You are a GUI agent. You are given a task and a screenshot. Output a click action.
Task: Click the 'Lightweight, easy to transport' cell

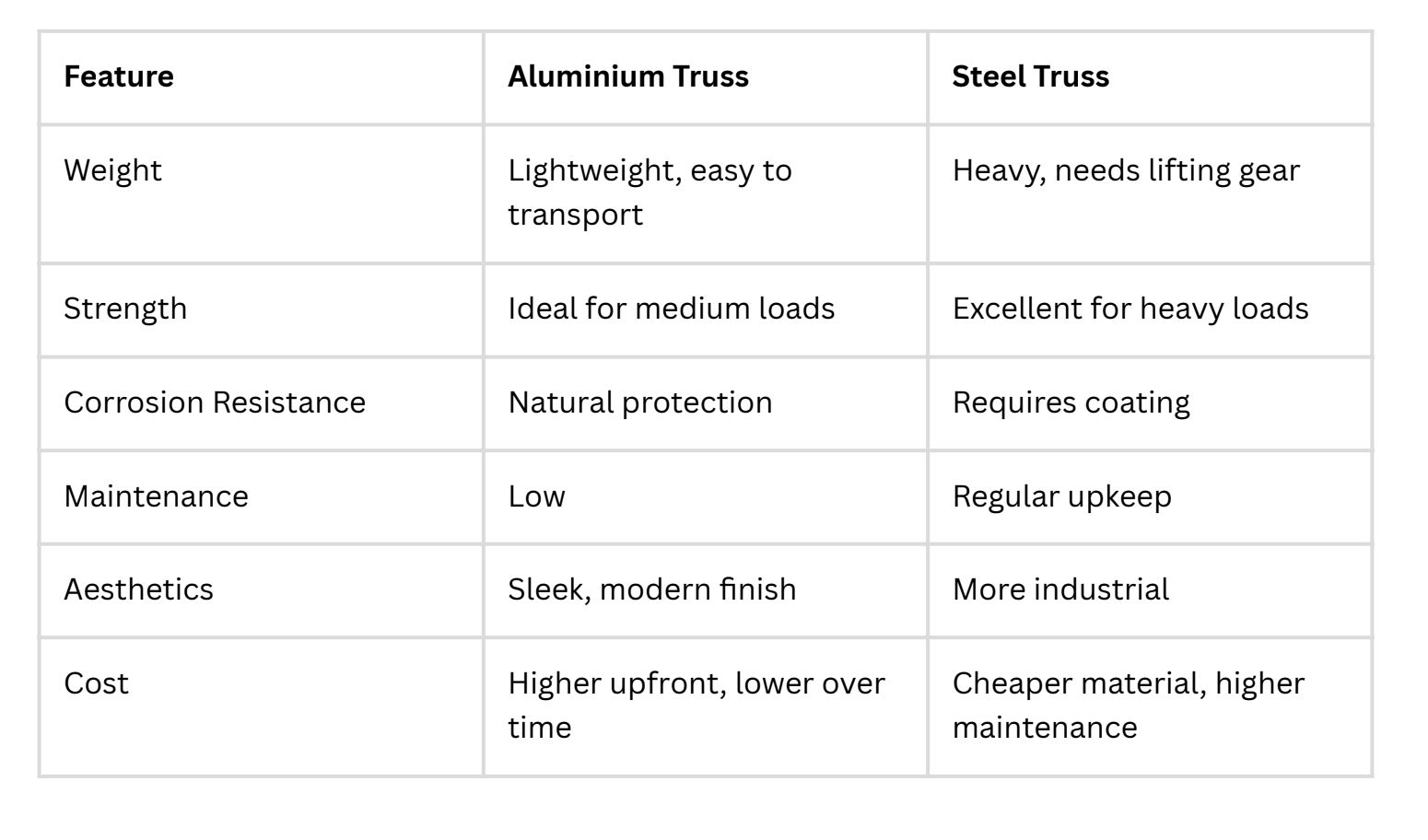click(649, 192)
